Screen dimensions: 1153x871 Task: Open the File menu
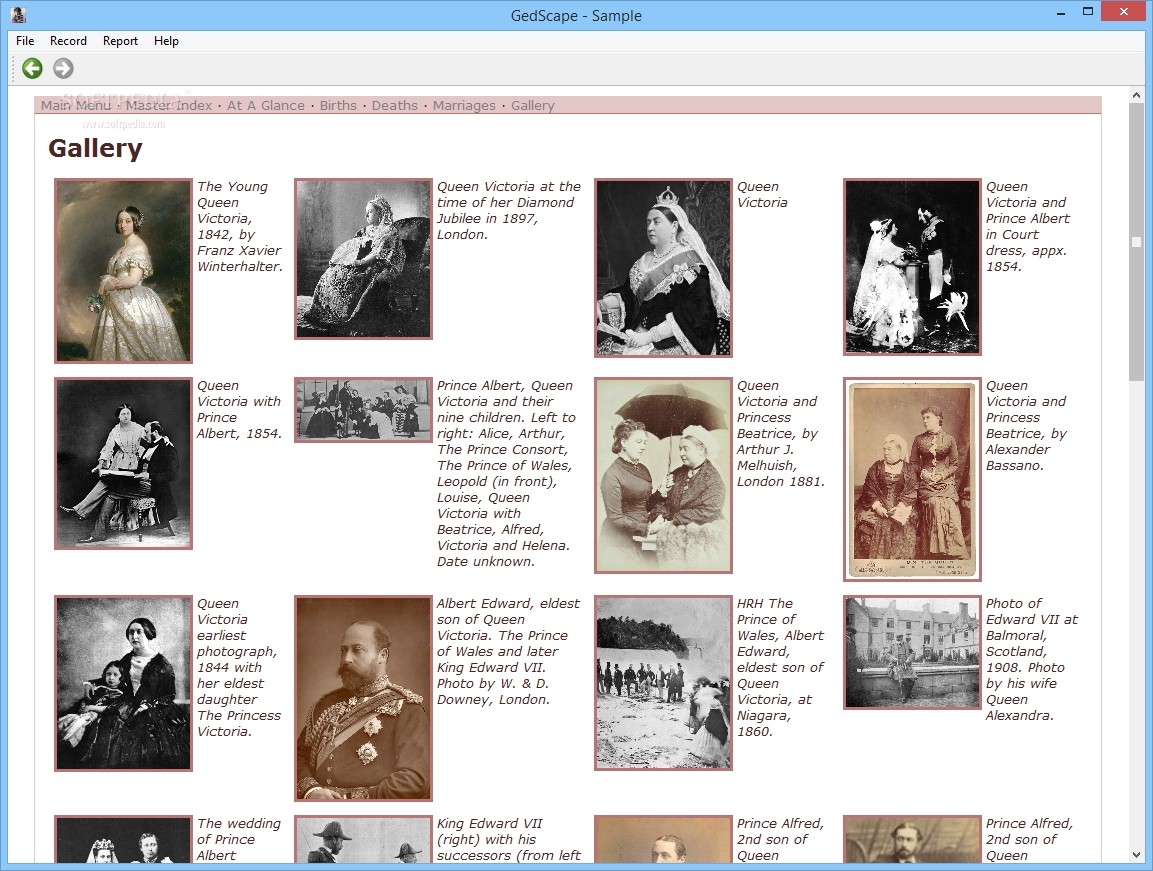25,41
